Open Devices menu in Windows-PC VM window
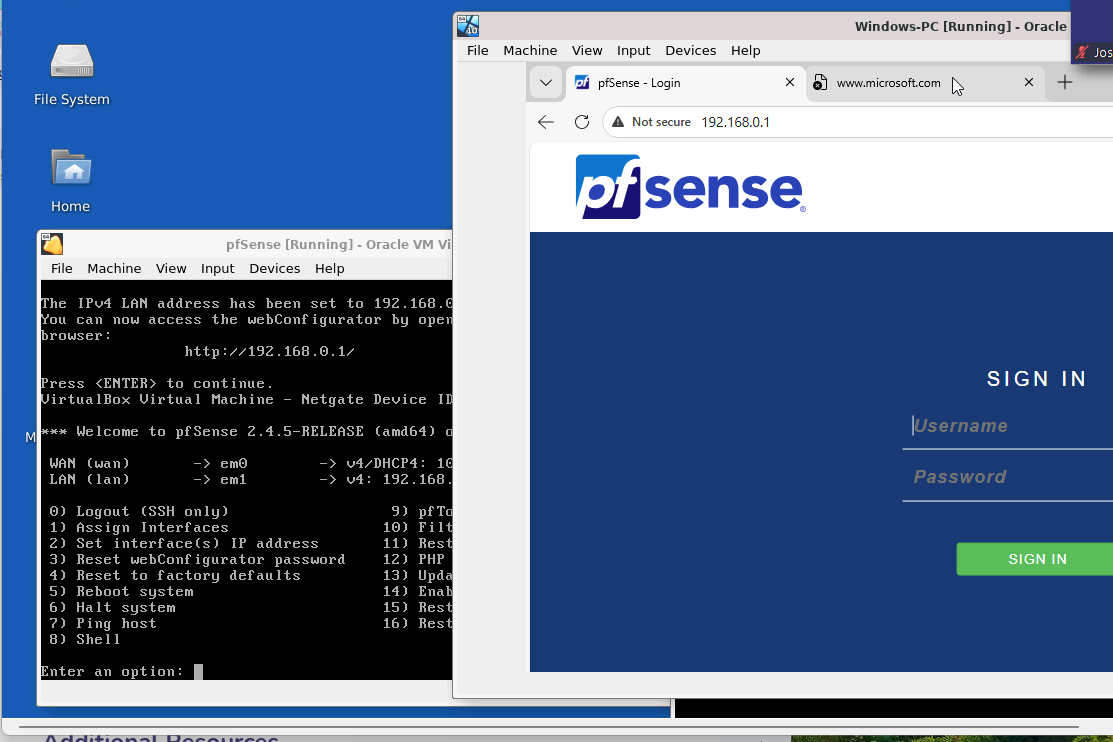The height and width of the screenshot is (742, 1113). point(690,50)
